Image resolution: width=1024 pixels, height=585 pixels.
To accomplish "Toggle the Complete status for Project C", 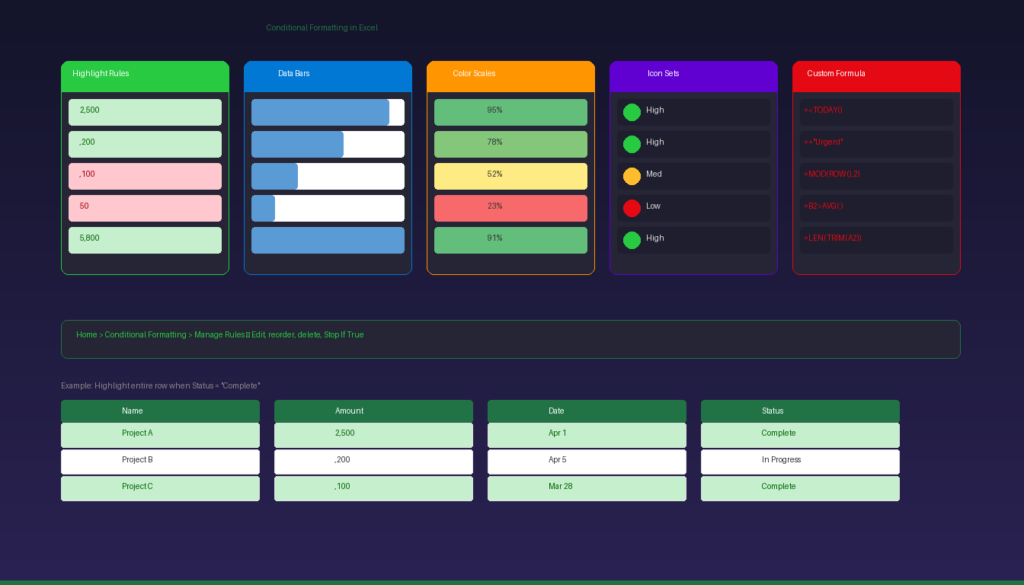I will point(799,487).
